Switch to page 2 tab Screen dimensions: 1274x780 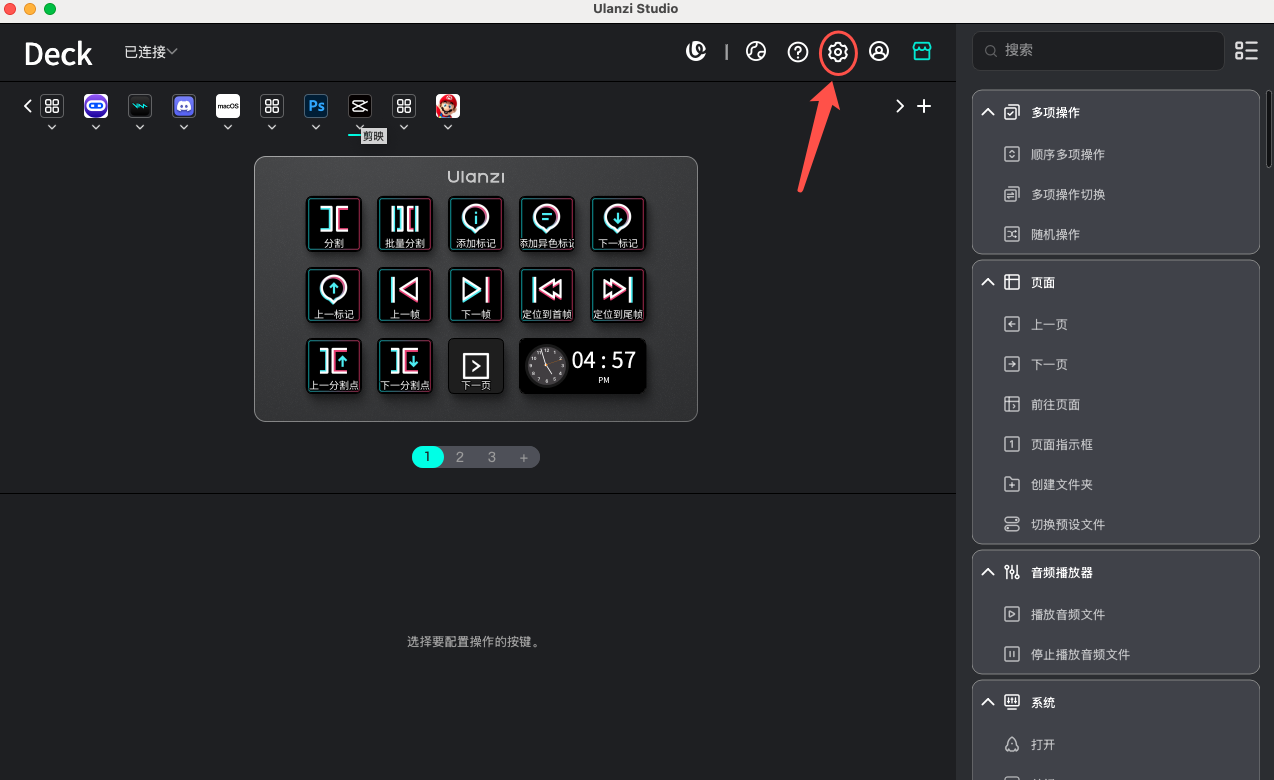460,457
